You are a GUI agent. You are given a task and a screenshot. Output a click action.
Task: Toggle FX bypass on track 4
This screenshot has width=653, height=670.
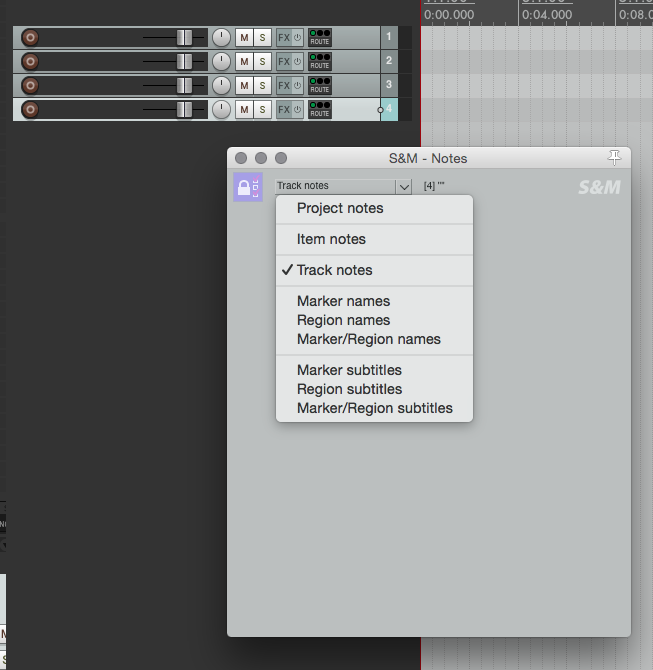pyautogui.click(x=298, y=109)
